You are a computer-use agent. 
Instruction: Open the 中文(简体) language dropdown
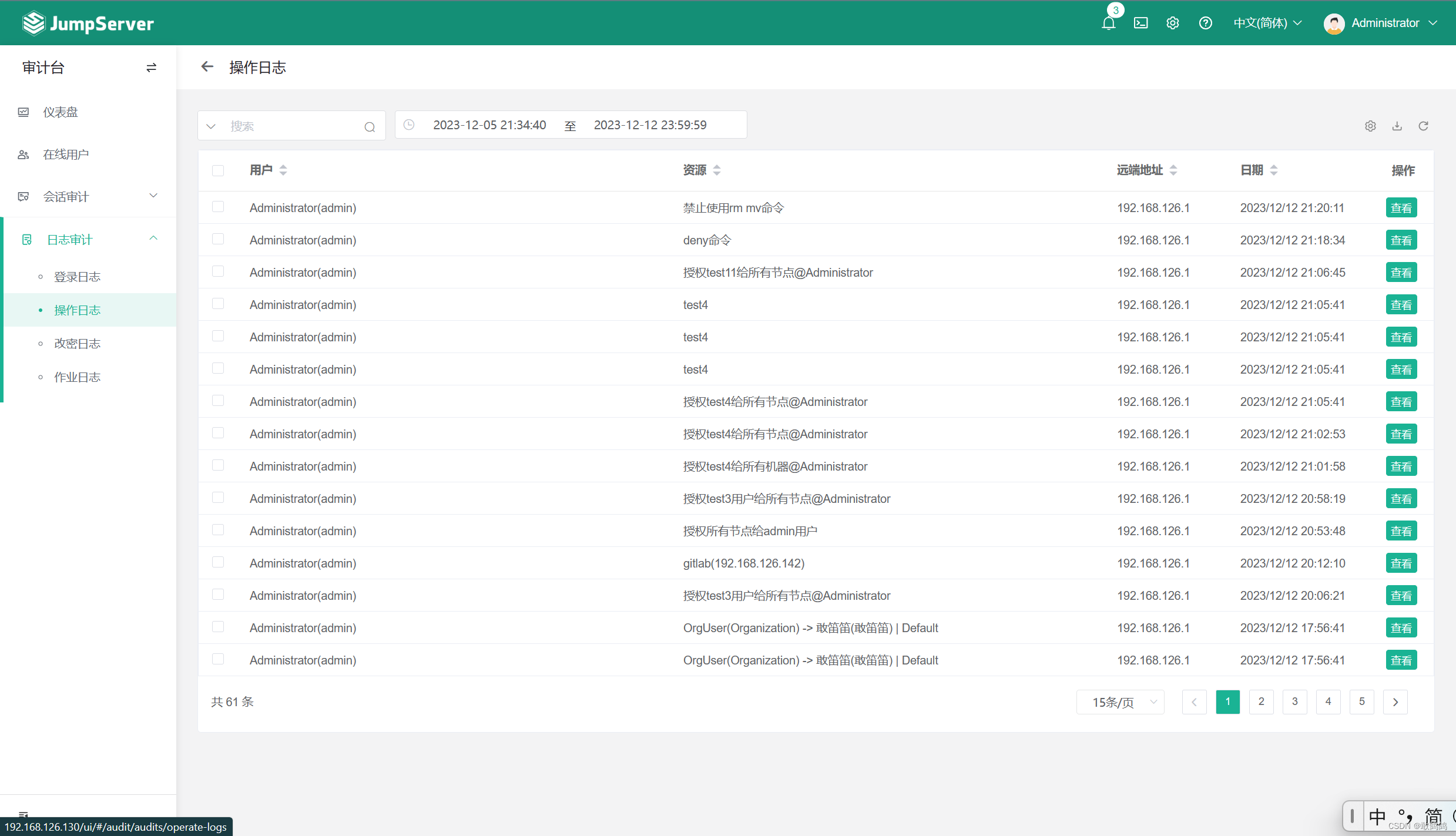coord(1267,23)
